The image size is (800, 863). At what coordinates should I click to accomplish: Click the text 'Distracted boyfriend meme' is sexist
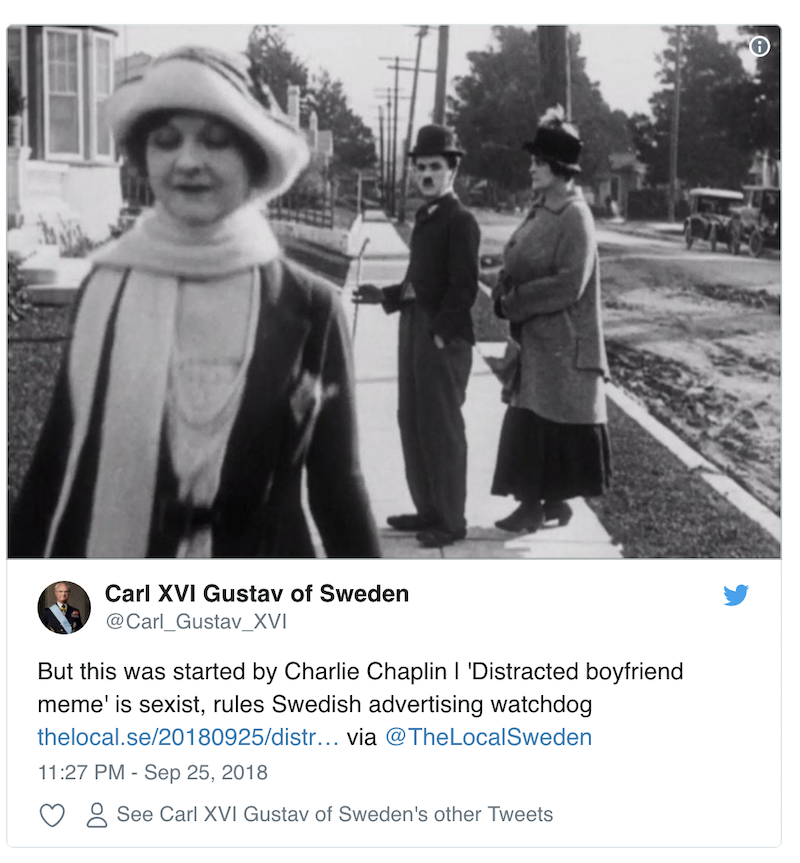pos(360,688)
